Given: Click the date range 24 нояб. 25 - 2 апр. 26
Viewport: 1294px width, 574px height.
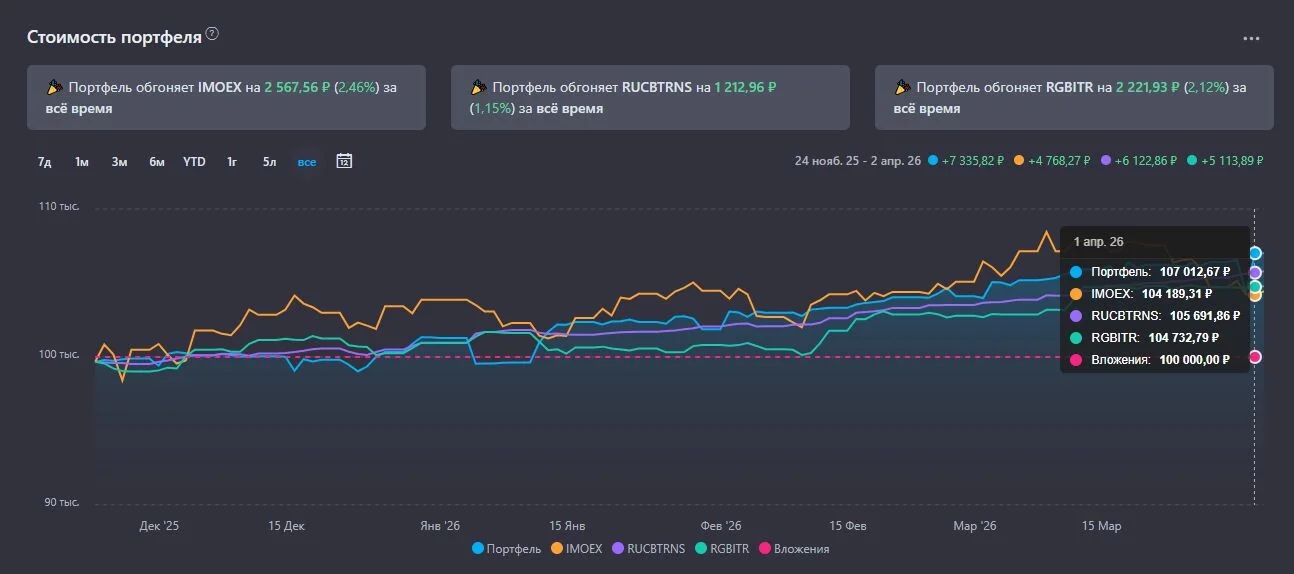Looking at the screenshot, I should coord(858,160).
